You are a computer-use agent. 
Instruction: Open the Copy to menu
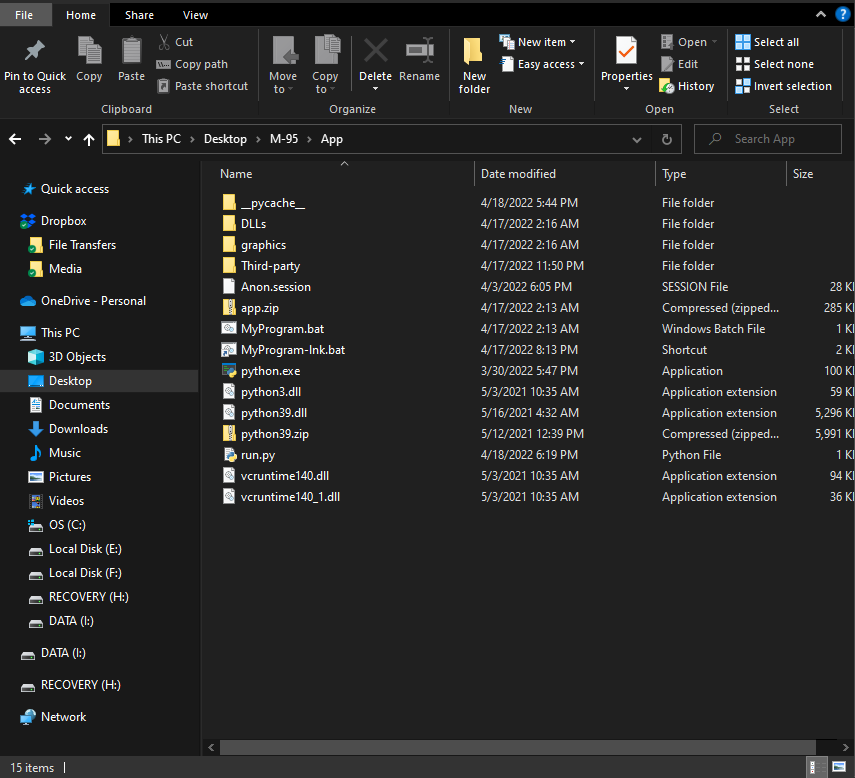pyautogui.click(x=326, y=65)
